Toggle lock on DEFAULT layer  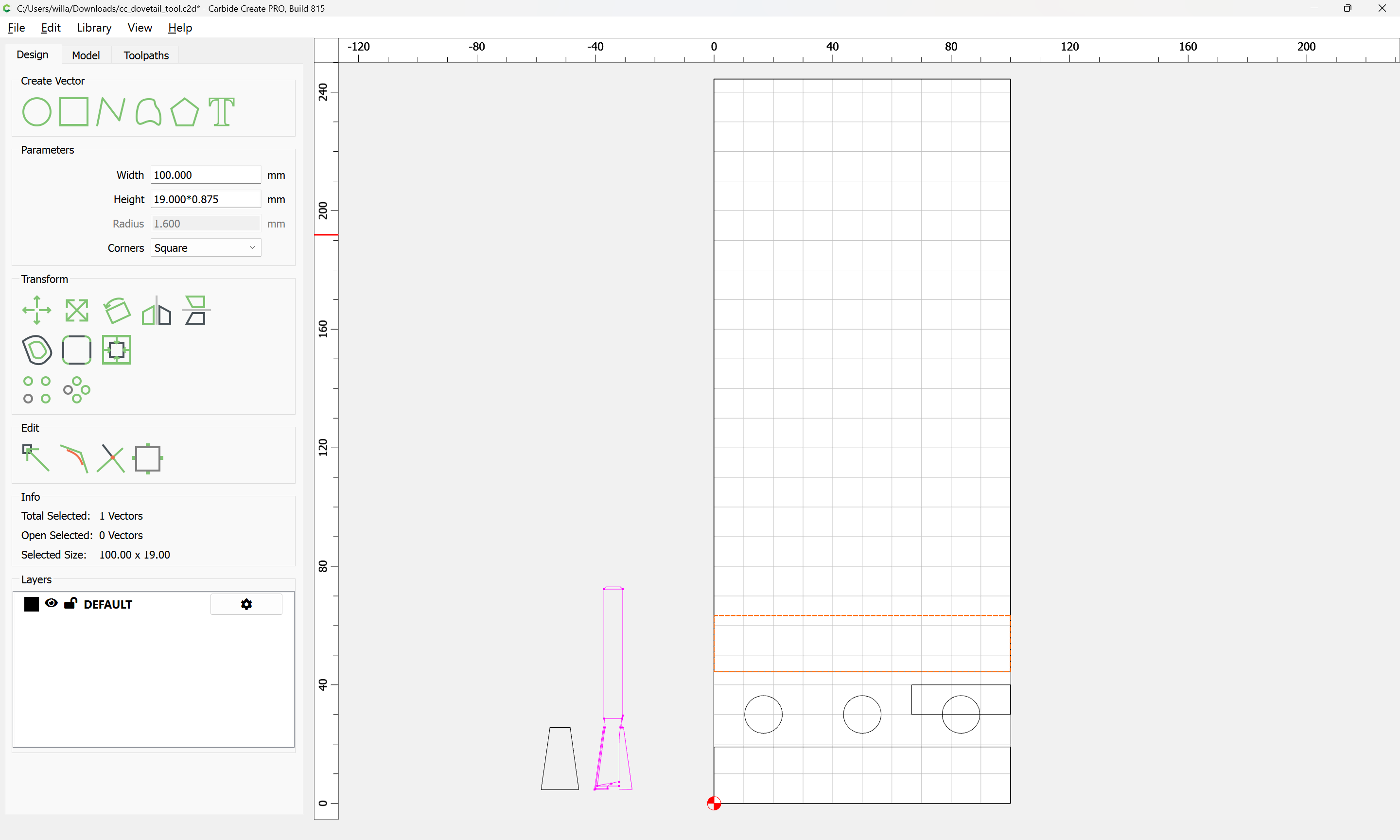click(70, 603)
